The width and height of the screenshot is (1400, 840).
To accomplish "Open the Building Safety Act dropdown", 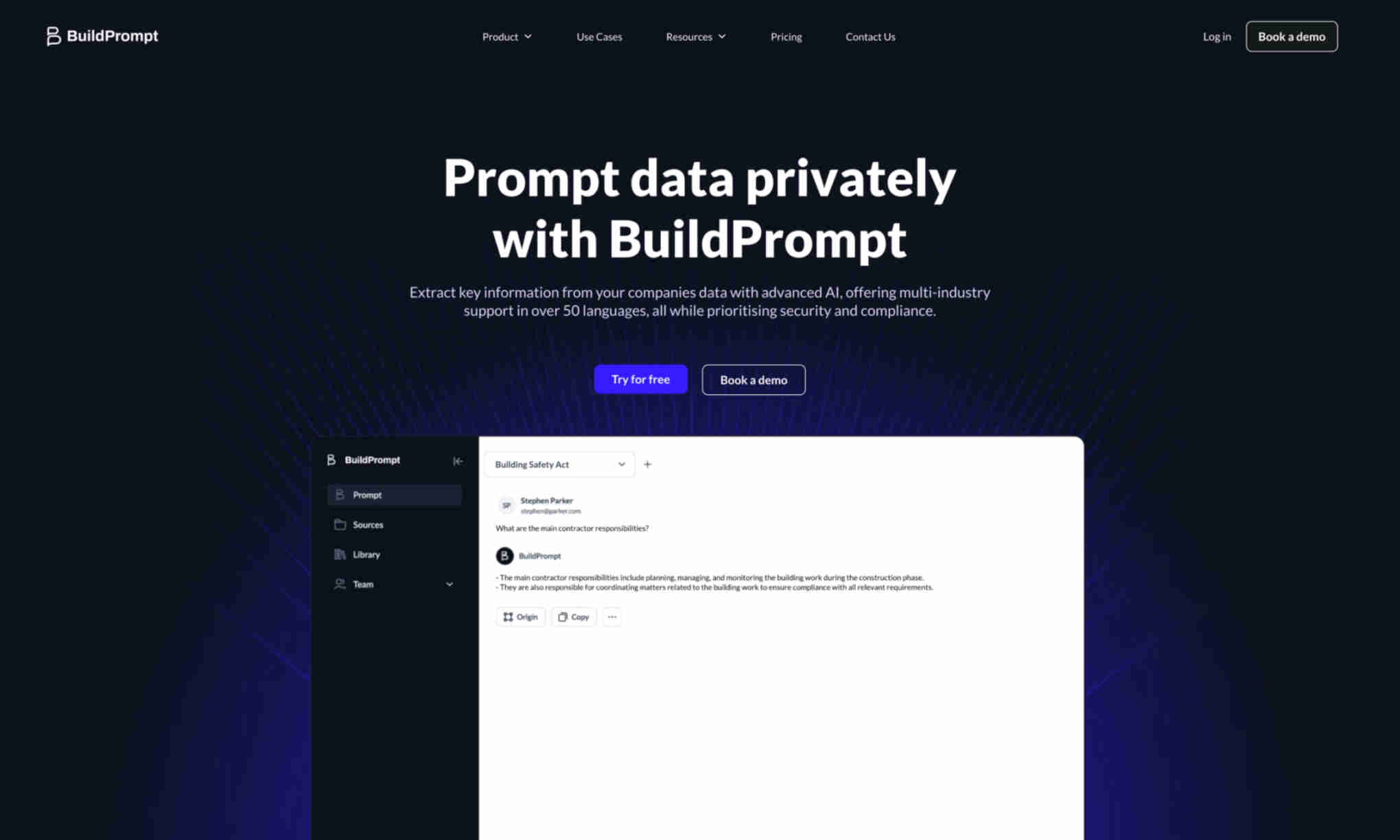I will [620, 463].
